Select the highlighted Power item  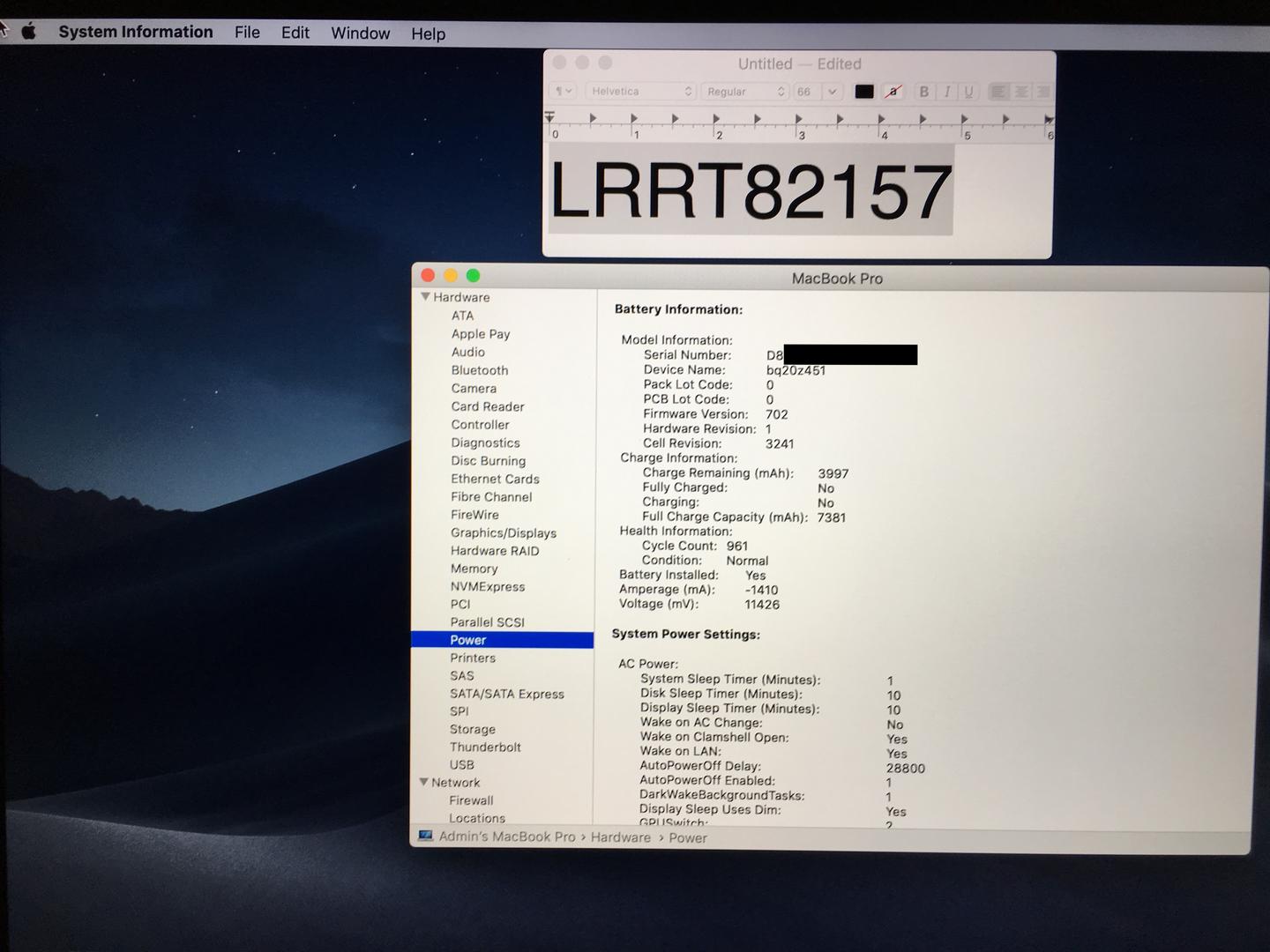coord(502,640)
